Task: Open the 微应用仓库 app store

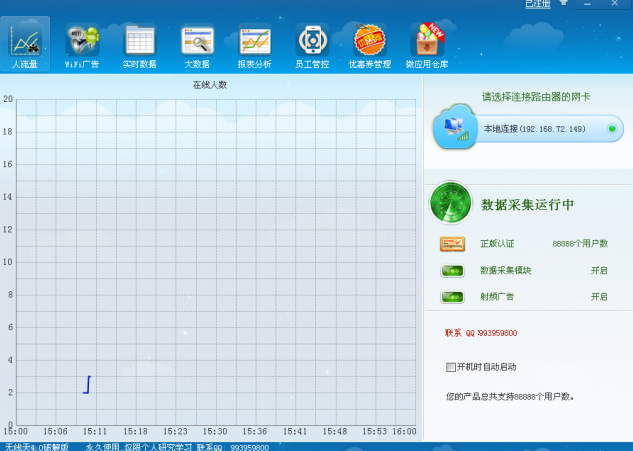Action: 427,43
